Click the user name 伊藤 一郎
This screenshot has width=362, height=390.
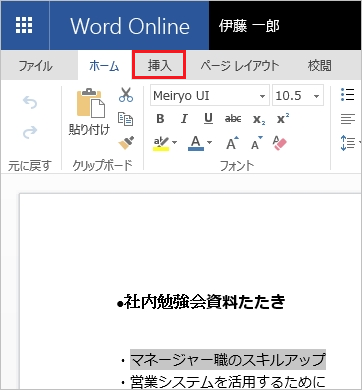(249, 26)
